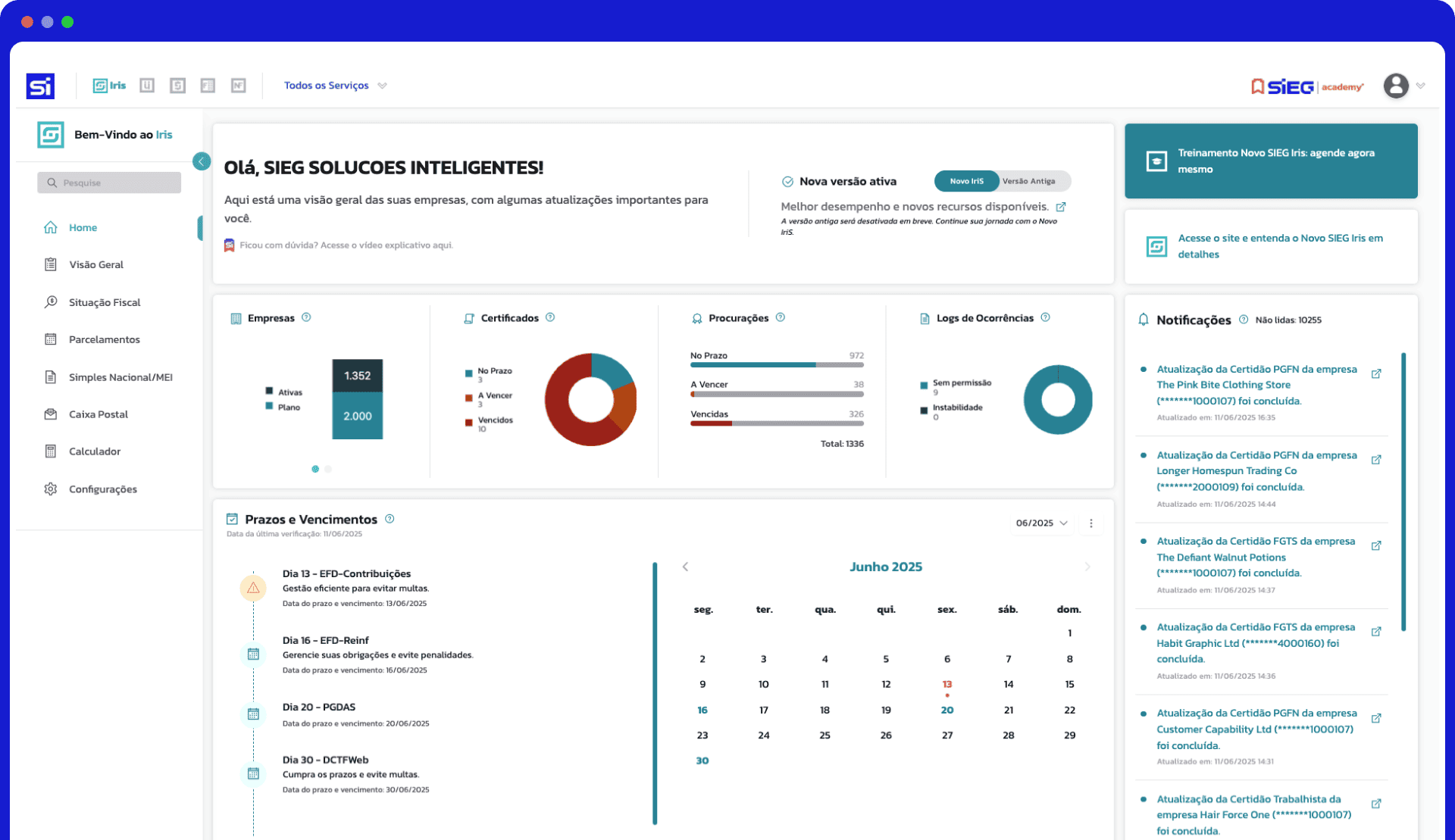
Task: Click the help icon next to Empresas
Action: pos(306,317)
